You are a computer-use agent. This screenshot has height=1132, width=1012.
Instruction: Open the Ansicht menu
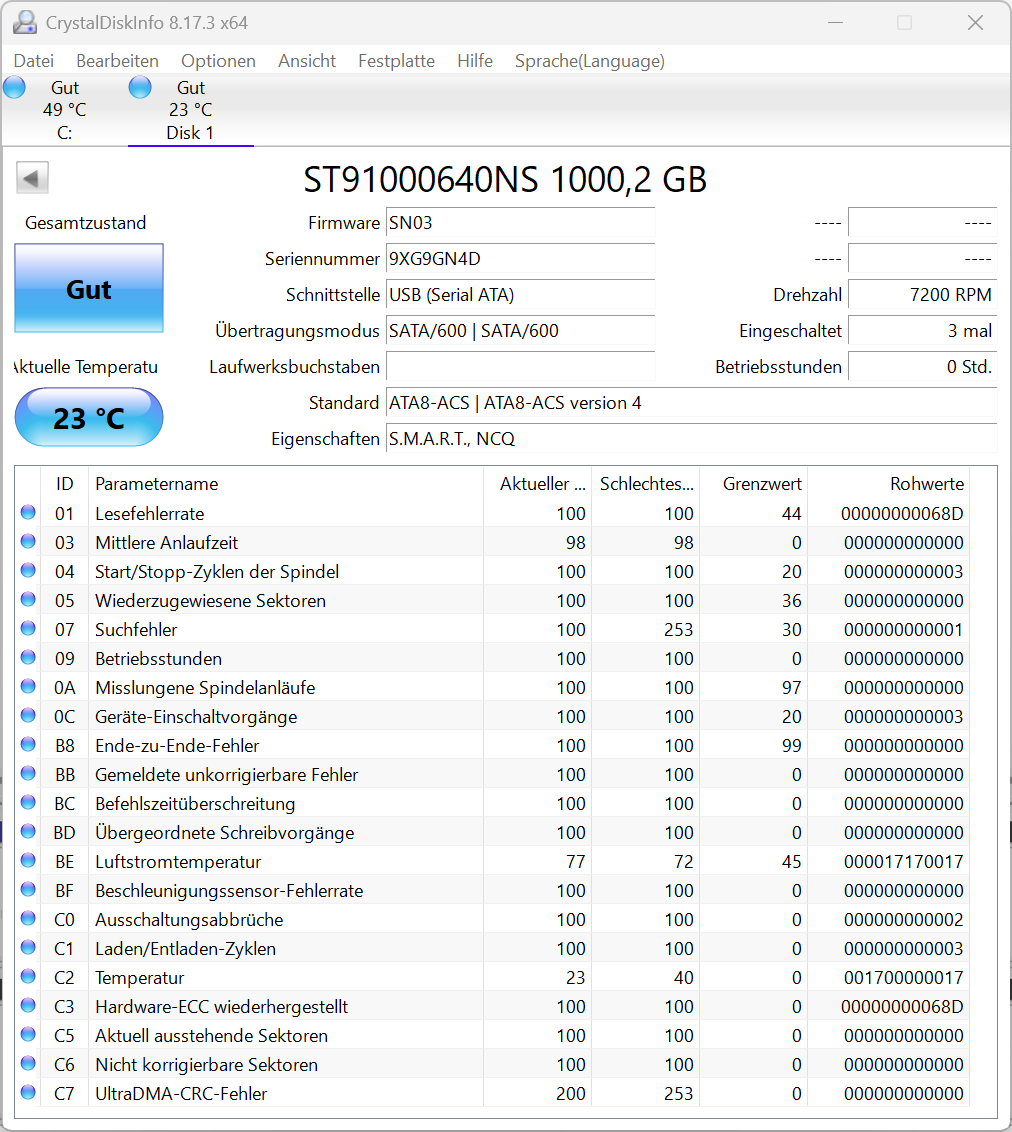point(307,61)
